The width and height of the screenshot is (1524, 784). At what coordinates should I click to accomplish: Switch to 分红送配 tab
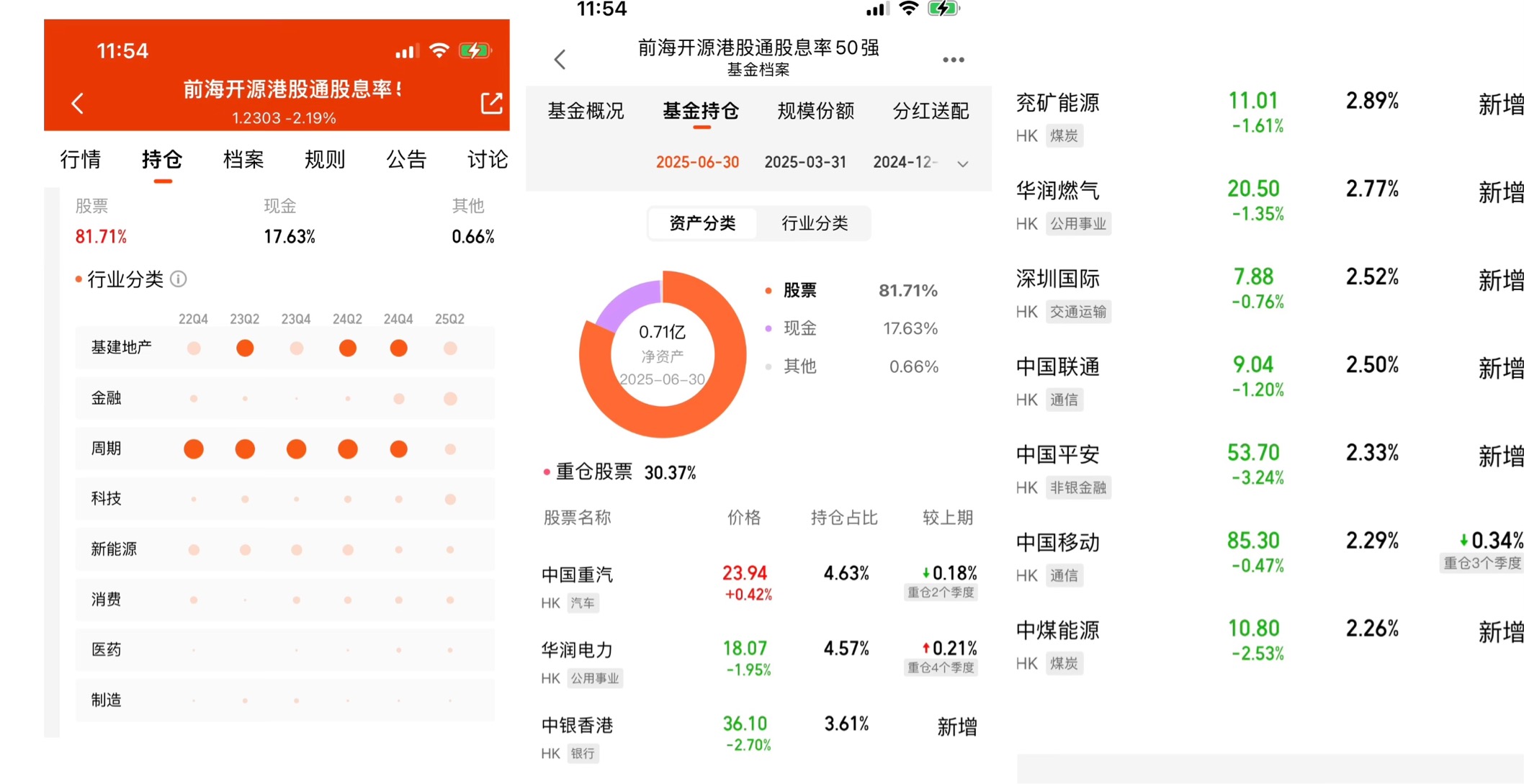[931, 111]
